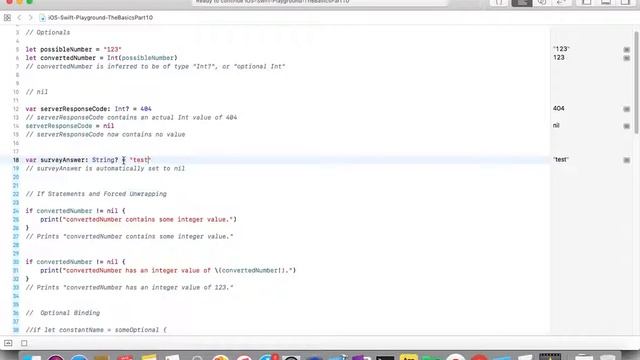
Task: Click print 'has an integer value of' line
Action: (x=168, y=271)
